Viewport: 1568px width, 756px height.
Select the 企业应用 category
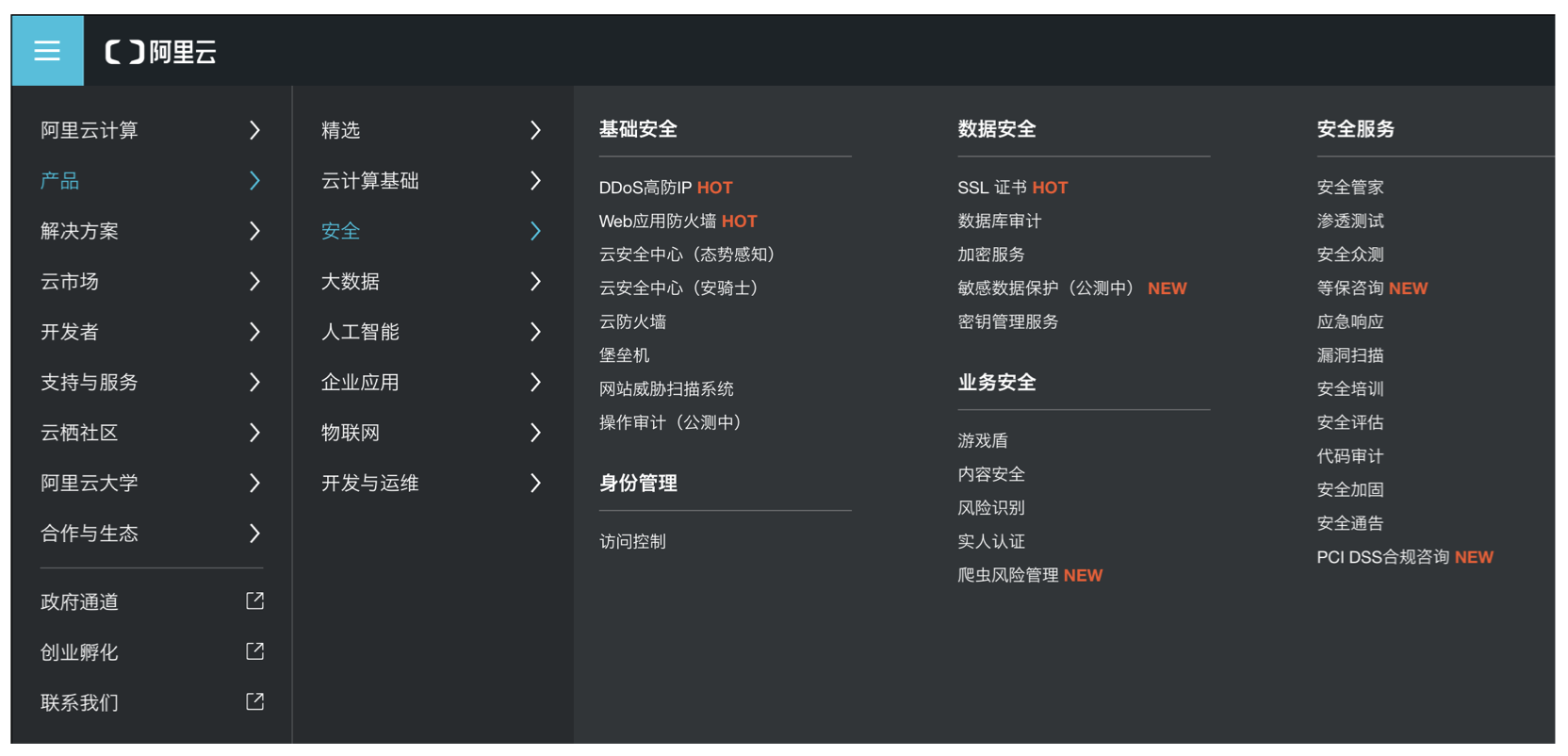point(360,382)
